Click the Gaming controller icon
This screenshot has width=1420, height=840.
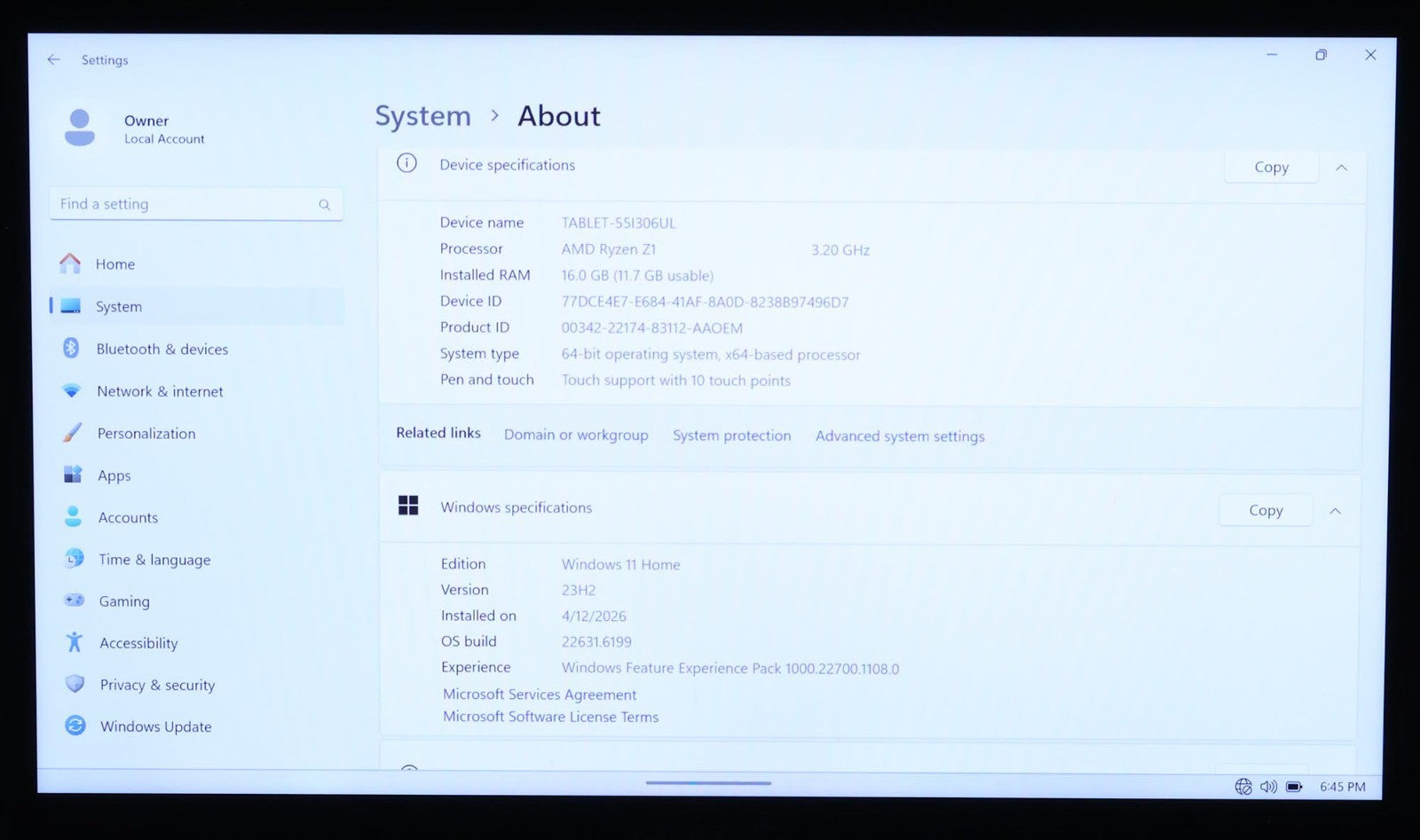[75, 601]
